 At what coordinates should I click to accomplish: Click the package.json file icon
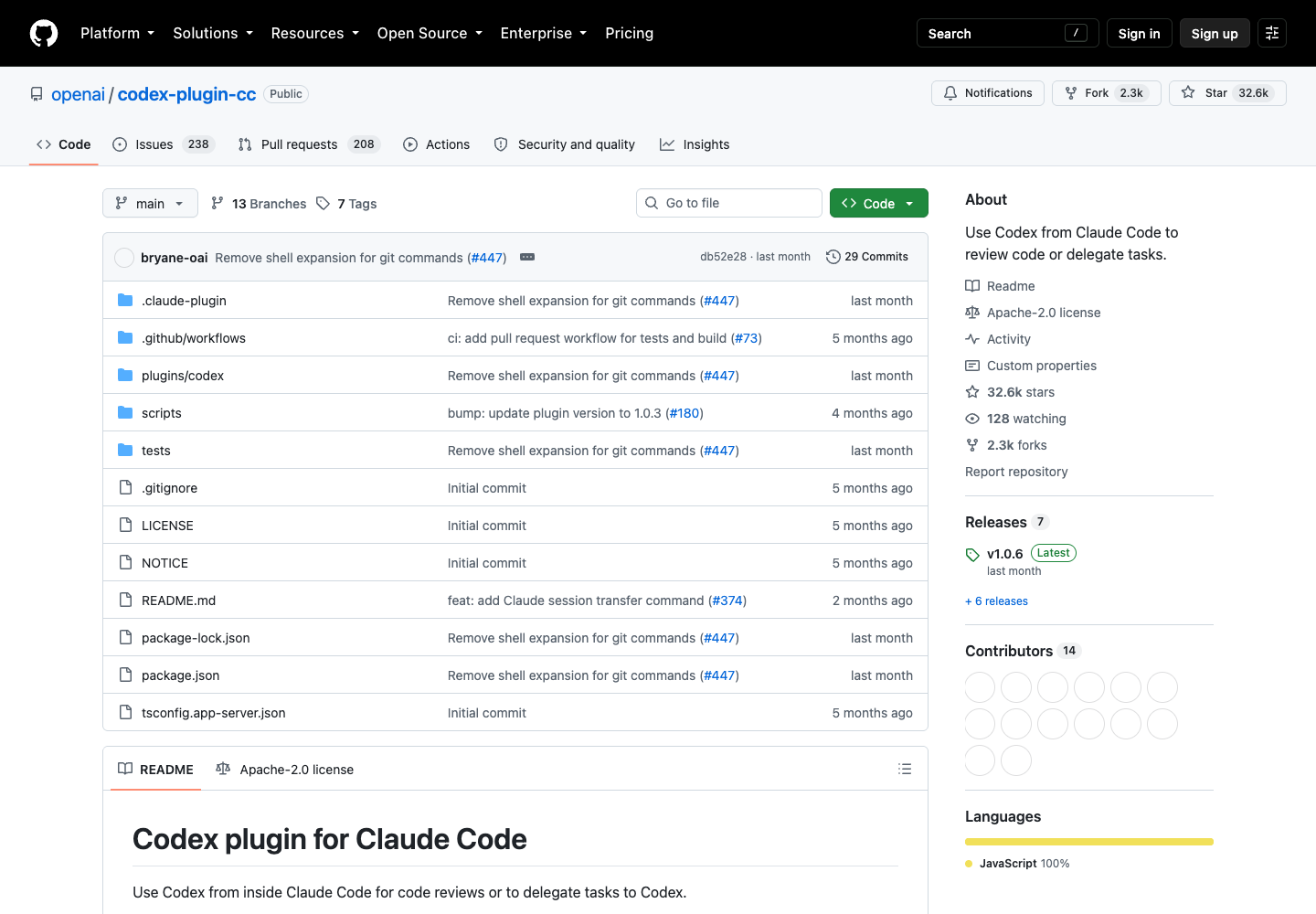pos(125,675)
